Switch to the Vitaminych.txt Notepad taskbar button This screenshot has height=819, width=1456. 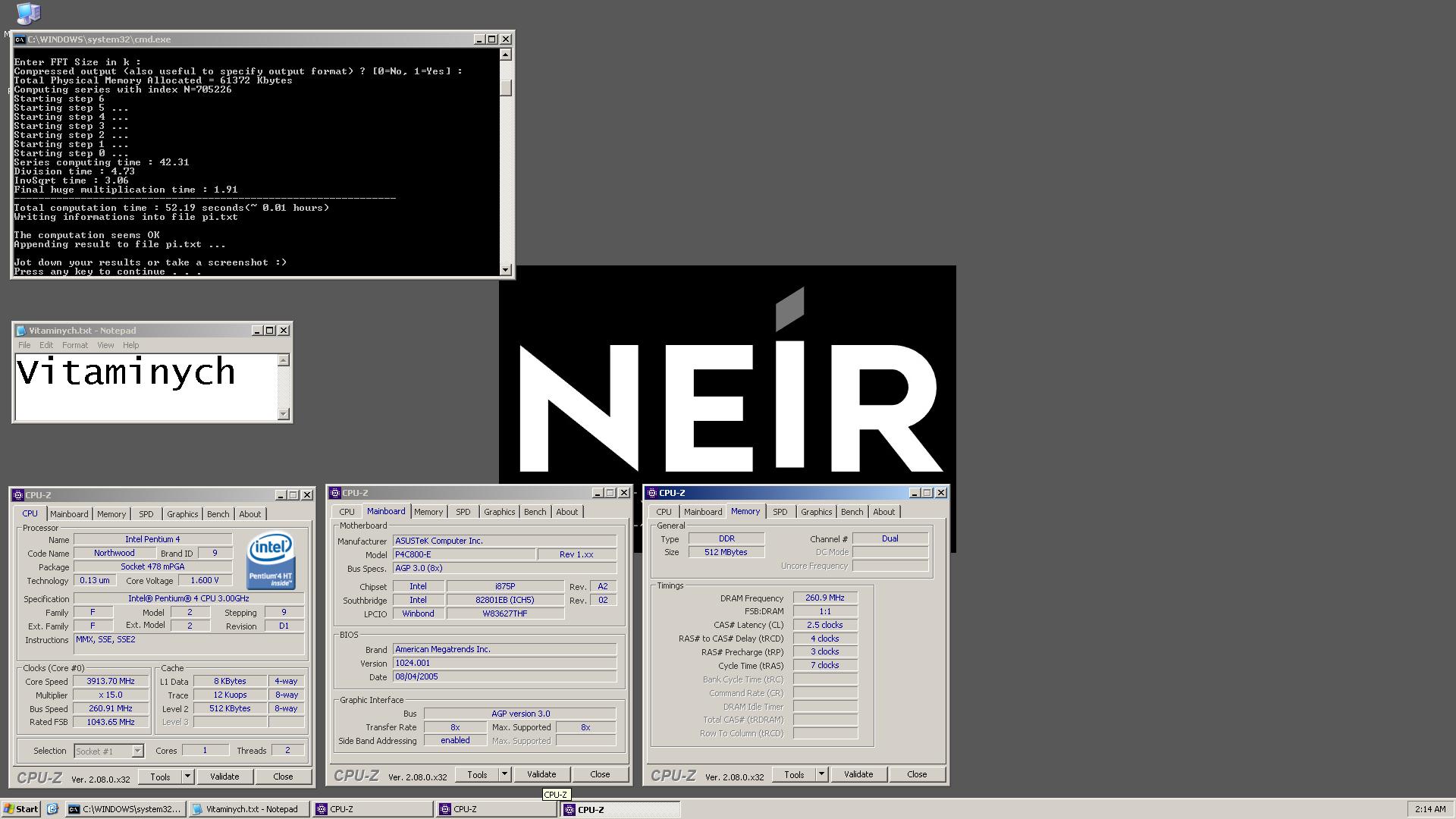point(249,809)
